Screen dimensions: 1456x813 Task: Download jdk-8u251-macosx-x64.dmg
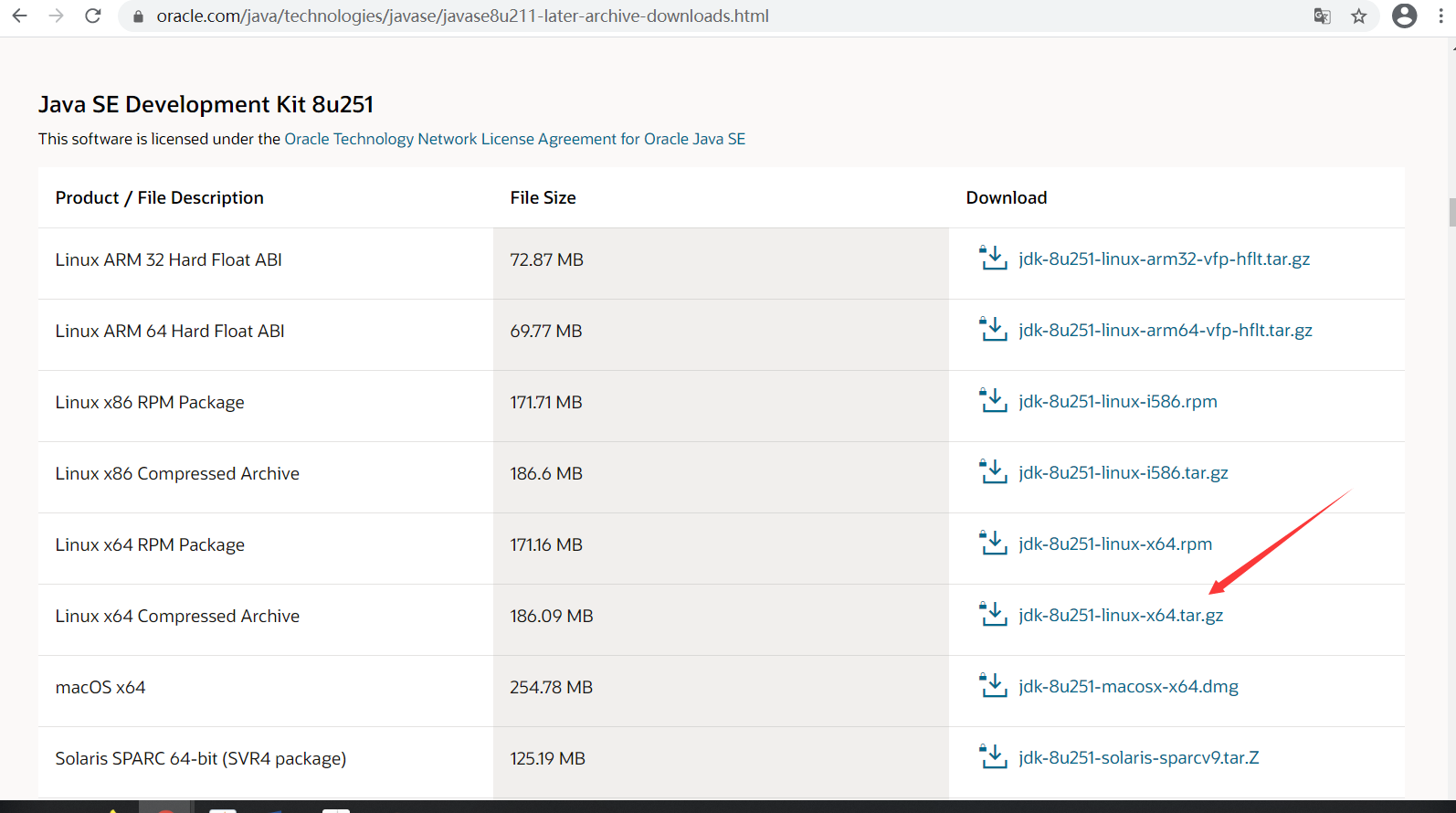pyautogui.click(x=1128, y=687)
